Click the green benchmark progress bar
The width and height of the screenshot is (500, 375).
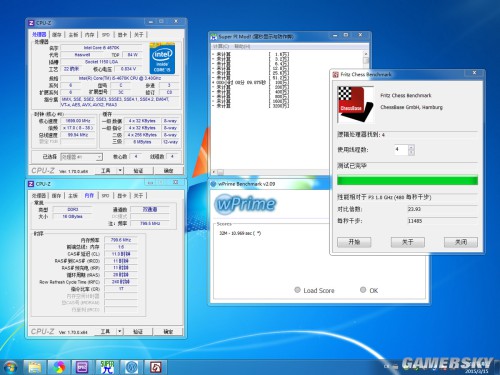tap(407, 181)
